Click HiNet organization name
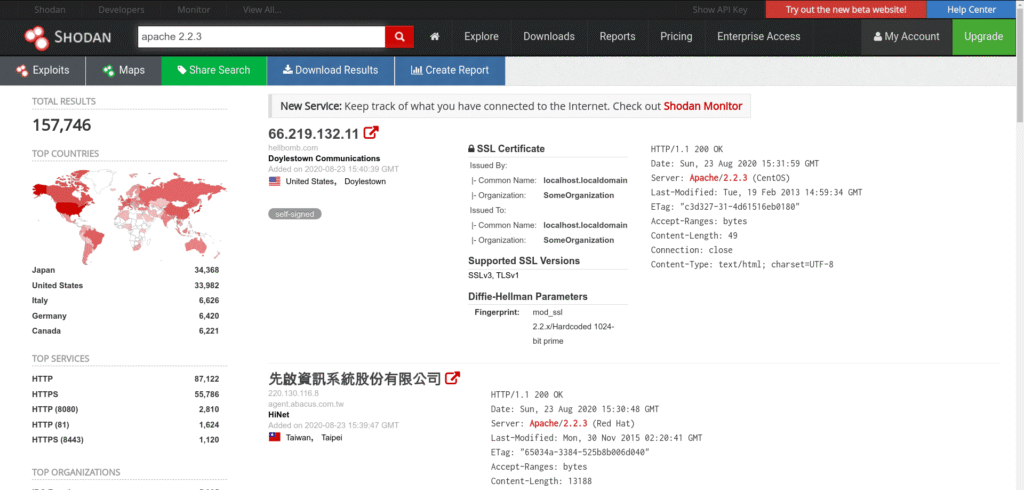The image size is (1024, 490). click(x=279, y=414)
